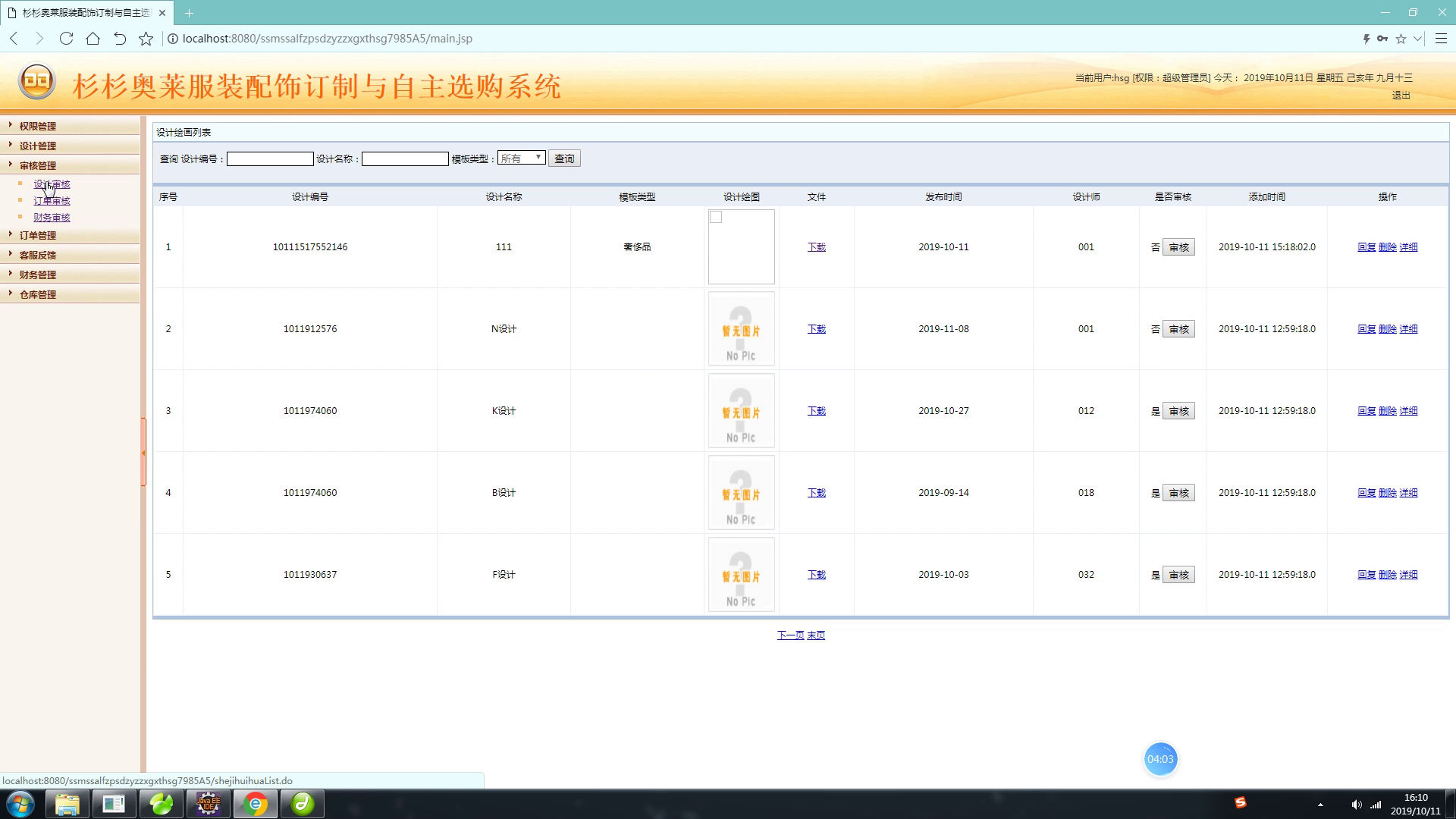The width and height of the screenshot is (1456, 819).
Task: Click the key password icon in address bar
Action: pos(1382,39)
